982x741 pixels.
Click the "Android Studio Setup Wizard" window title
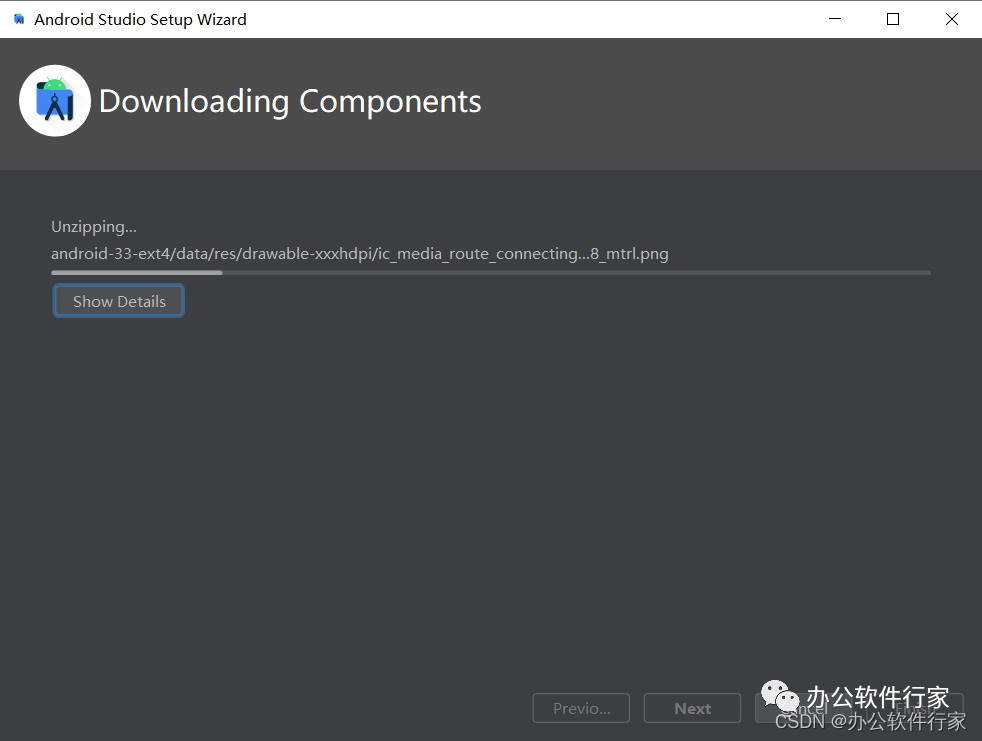click(x=140, y=19)
